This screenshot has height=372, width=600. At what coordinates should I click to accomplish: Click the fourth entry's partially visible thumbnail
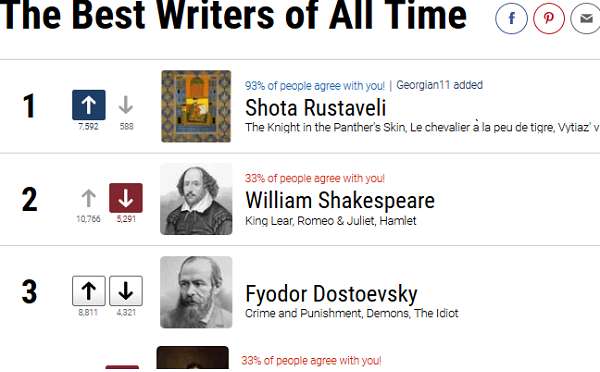pyautogui.click(x=192, y=357)
